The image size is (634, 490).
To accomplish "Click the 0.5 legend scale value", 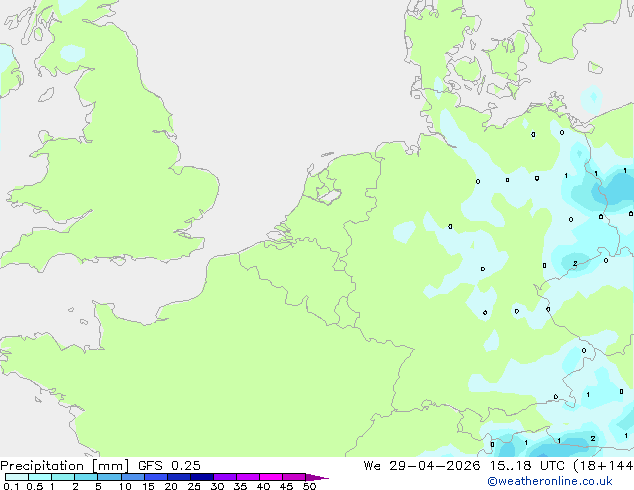I will [x=34, y=486].
